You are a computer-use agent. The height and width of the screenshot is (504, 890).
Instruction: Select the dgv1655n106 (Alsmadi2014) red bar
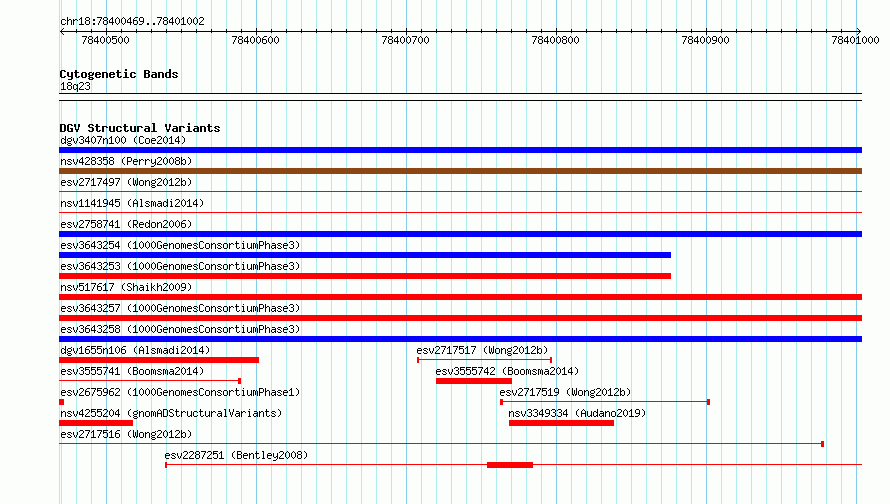click(x=159, y=360)
